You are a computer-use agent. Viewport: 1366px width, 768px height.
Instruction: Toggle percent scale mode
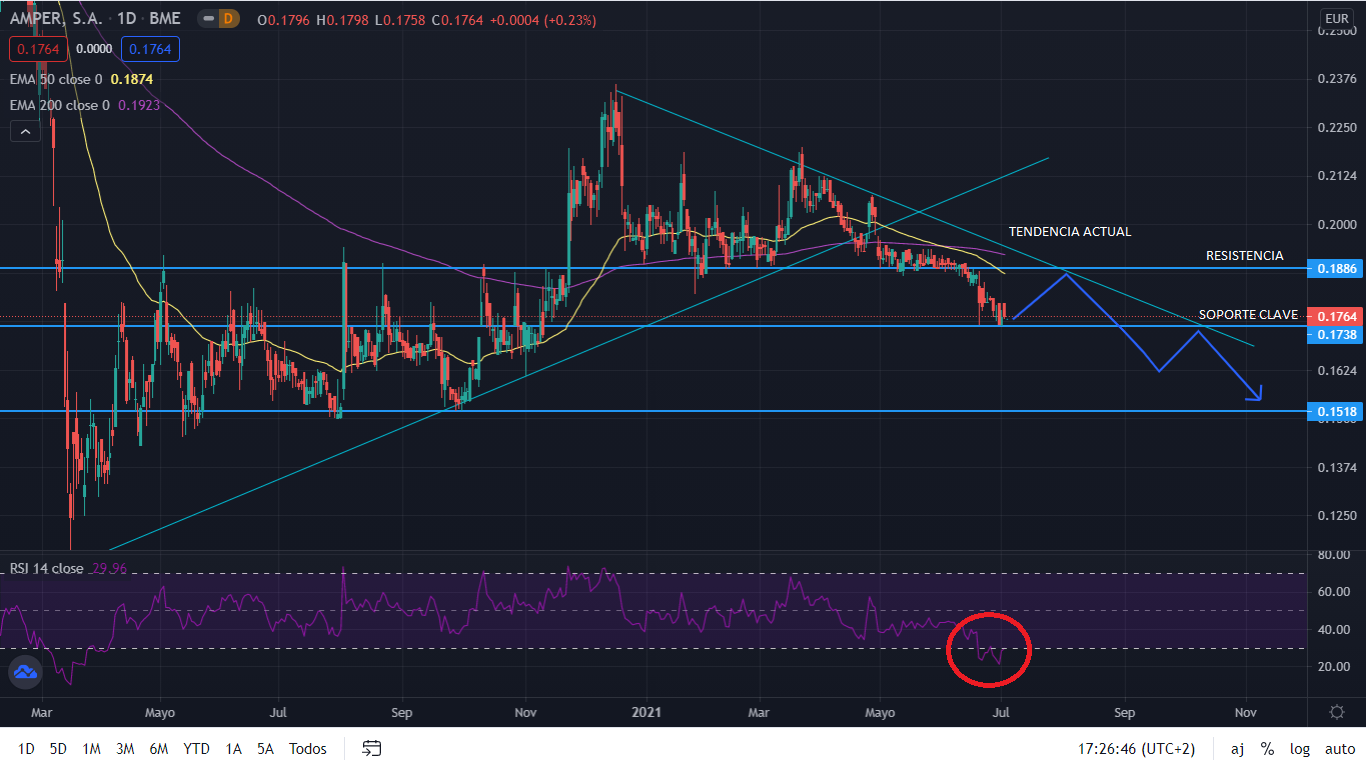click(1267, 748)
